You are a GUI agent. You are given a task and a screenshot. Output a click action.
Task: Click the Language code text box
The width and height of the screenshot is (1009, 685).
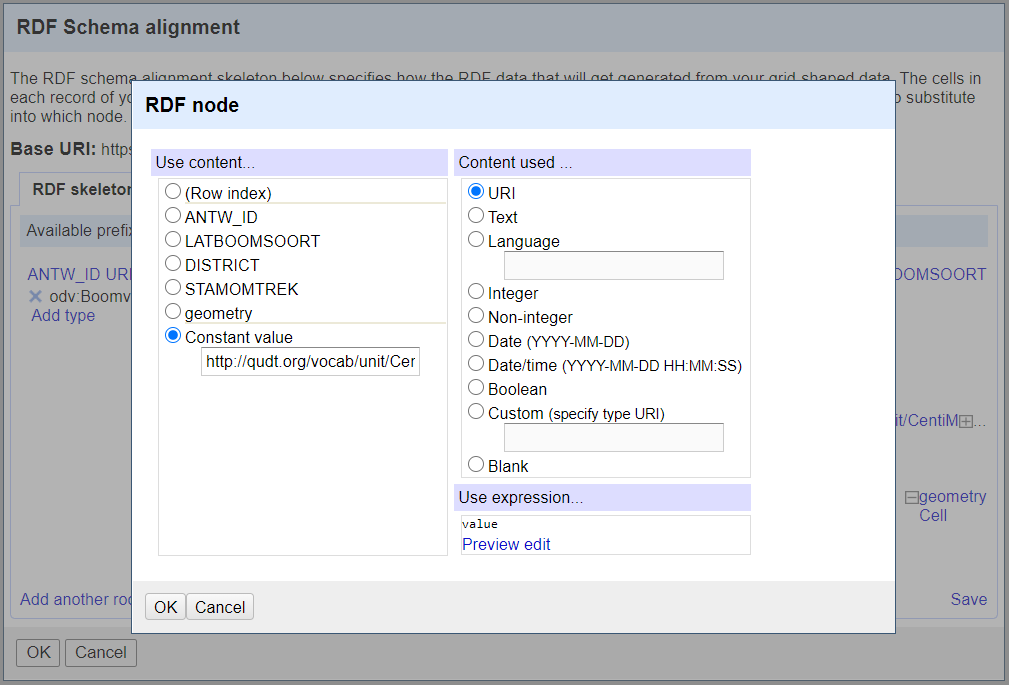click(613, 265)
